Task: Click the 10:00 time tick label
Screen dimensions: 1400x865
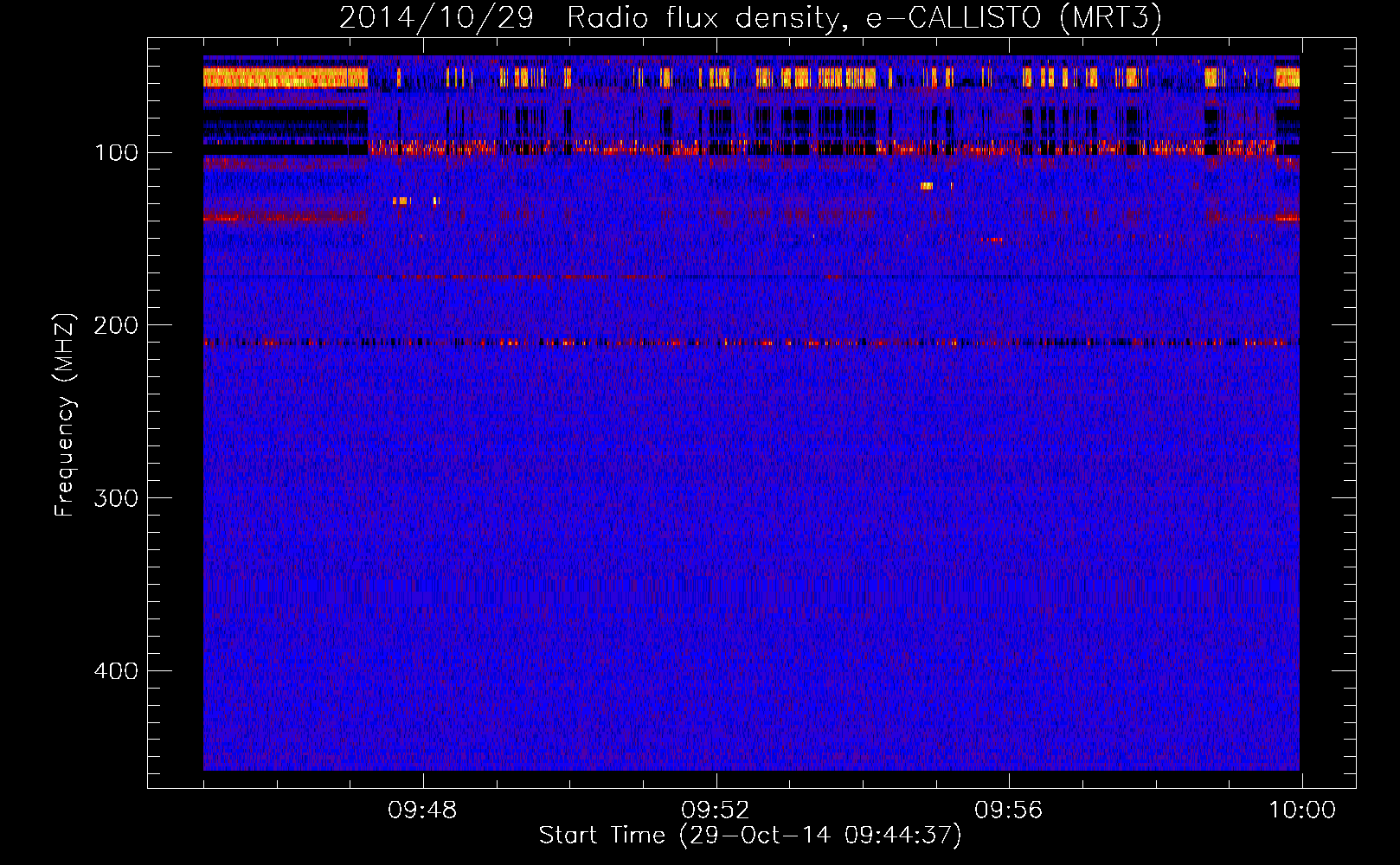Action: tap(1302, 811)
